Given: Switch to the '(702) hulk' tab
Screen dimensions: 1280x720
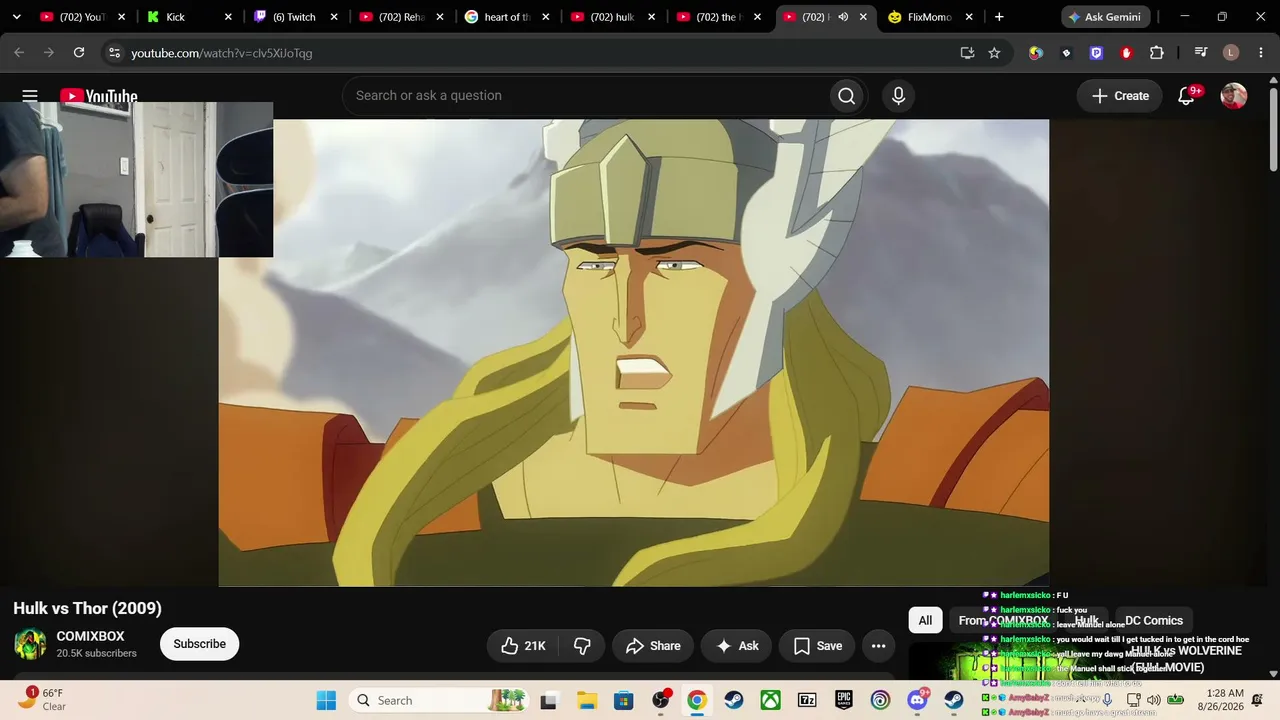Looking at the screenshot, I should [612, 17].
